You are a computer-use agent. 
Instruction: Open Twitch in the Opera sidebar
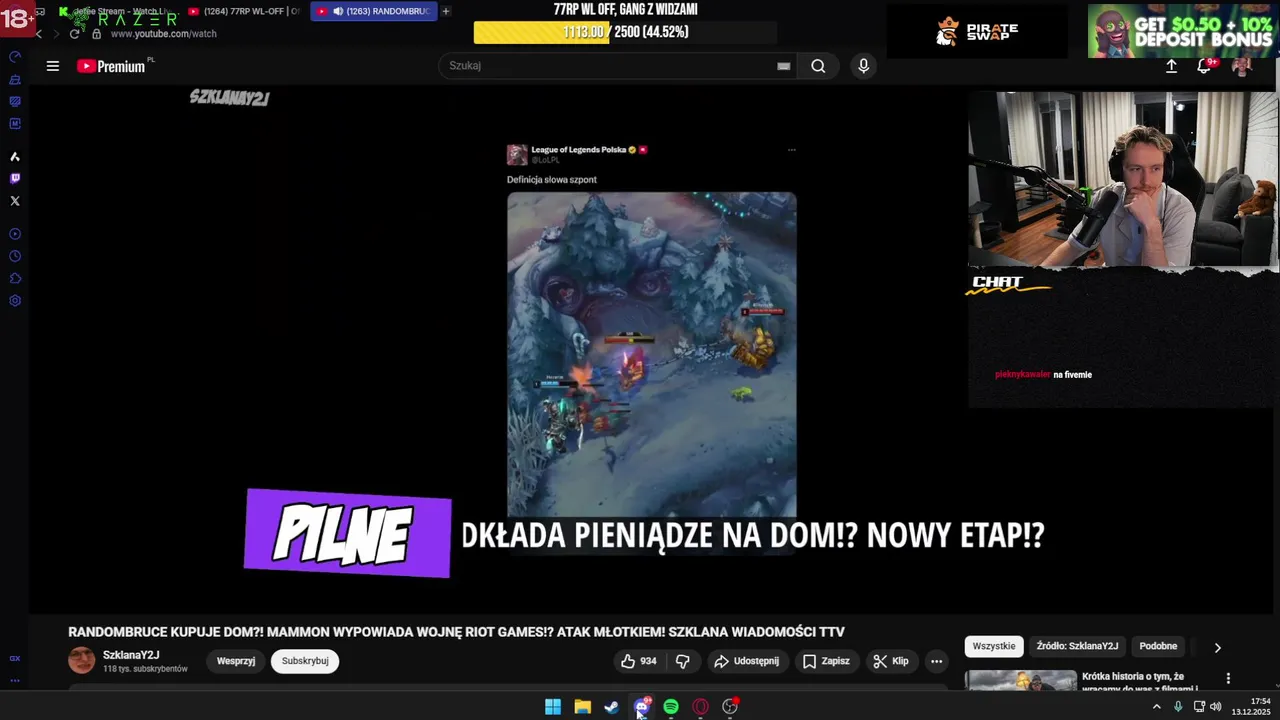tap(15, 179)
